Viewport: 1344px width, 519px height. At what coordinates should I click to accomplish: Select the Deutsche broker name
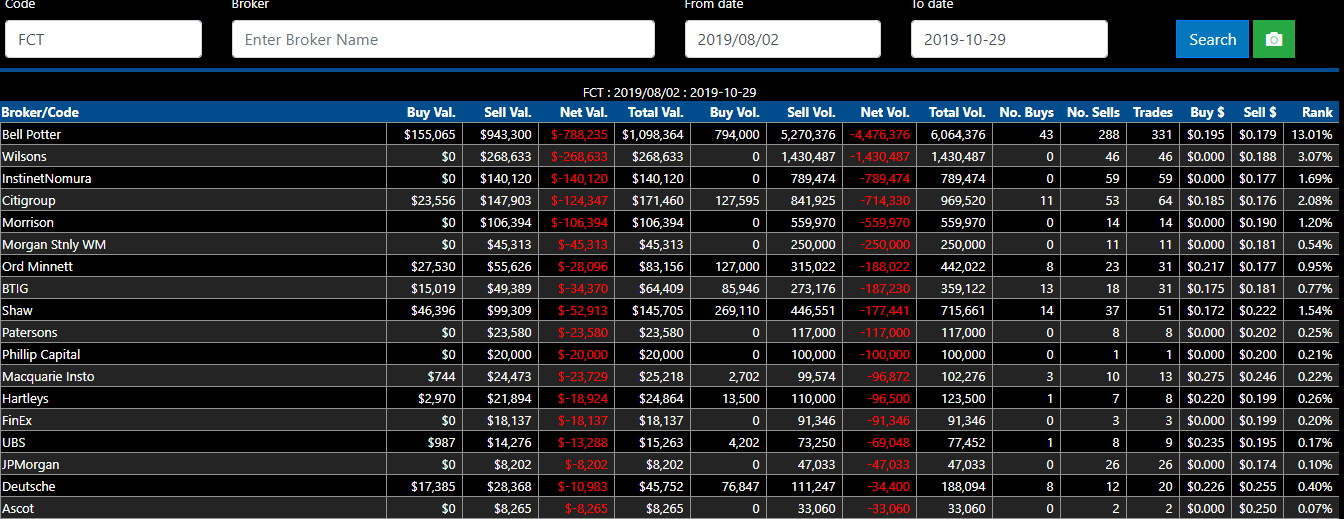pos(29,486)
